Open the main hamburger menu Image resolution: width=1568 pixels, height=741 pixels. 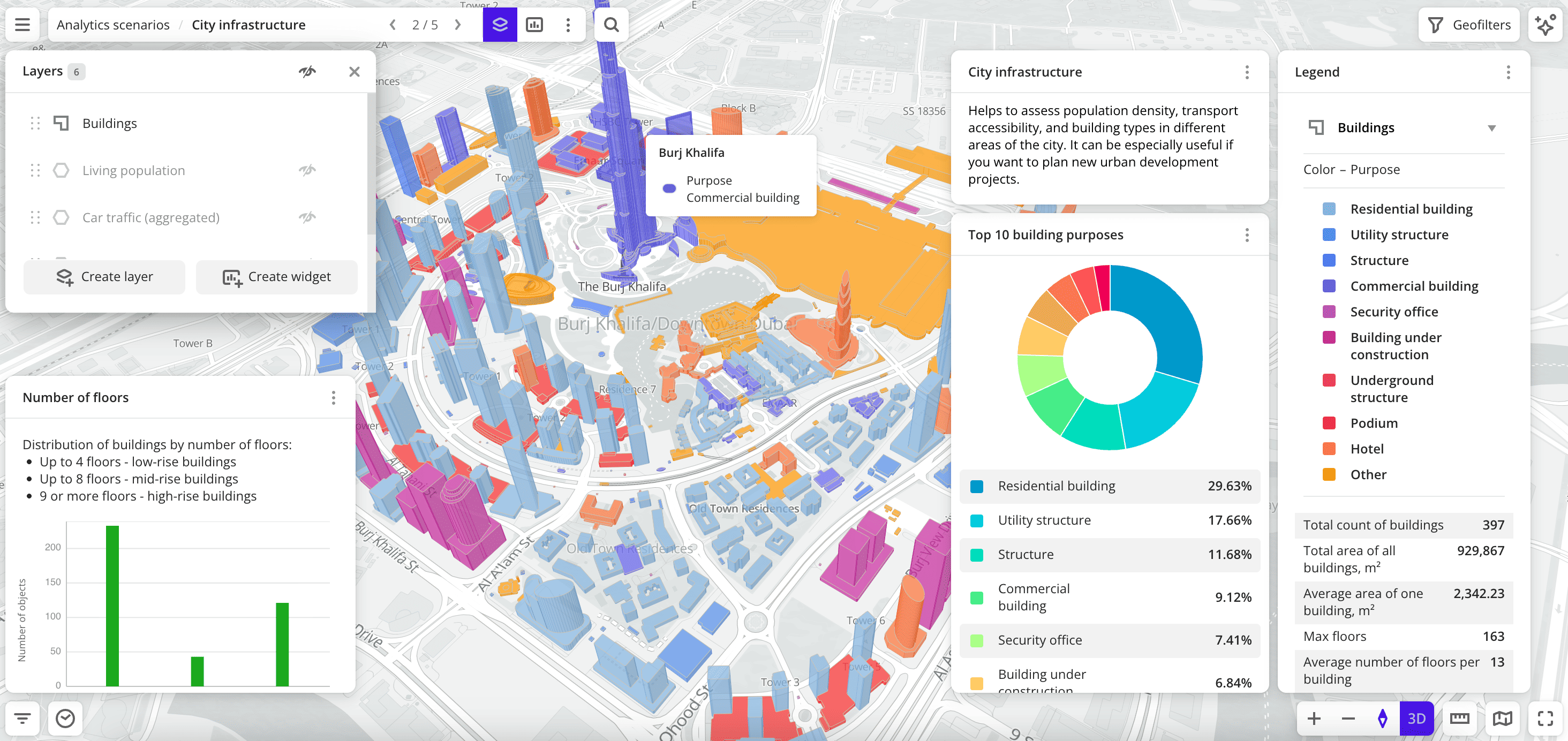pos(22,25)
